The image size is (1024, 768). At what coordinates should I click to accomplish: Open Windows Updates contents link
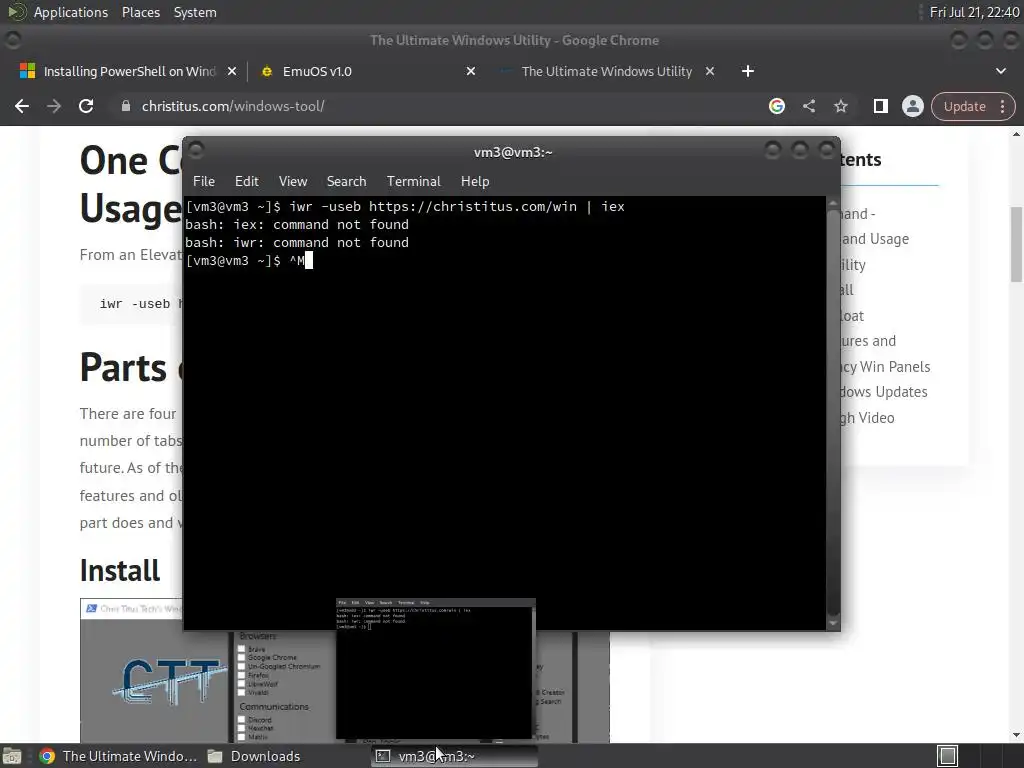coord(884,392)
